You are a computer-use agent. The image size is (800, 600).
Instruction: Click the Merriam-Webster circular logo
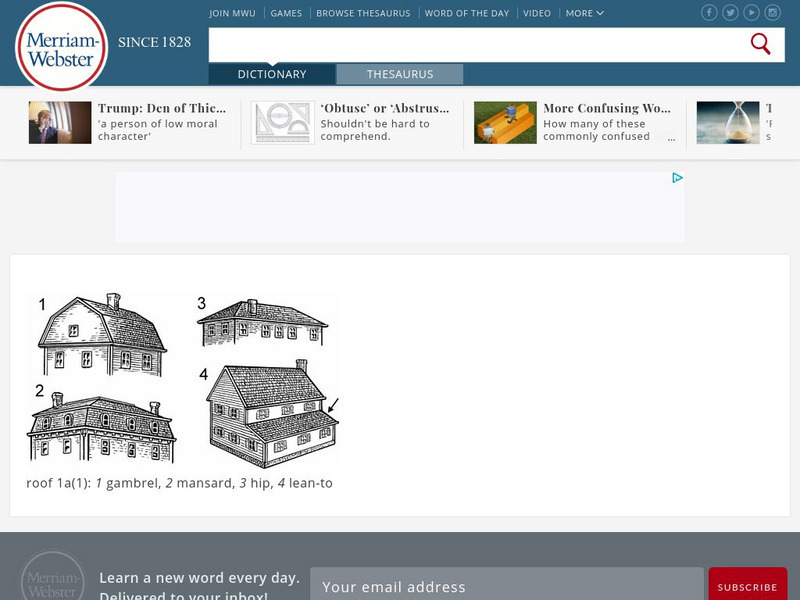pyautogui.click(x=62, y=50)
